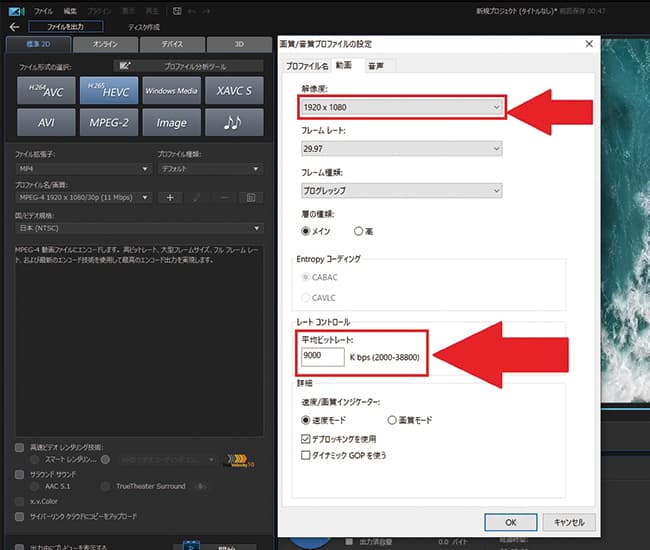650x550 pixels.
Task: Switch to the プロファイル名 tab
Action: 307,66
